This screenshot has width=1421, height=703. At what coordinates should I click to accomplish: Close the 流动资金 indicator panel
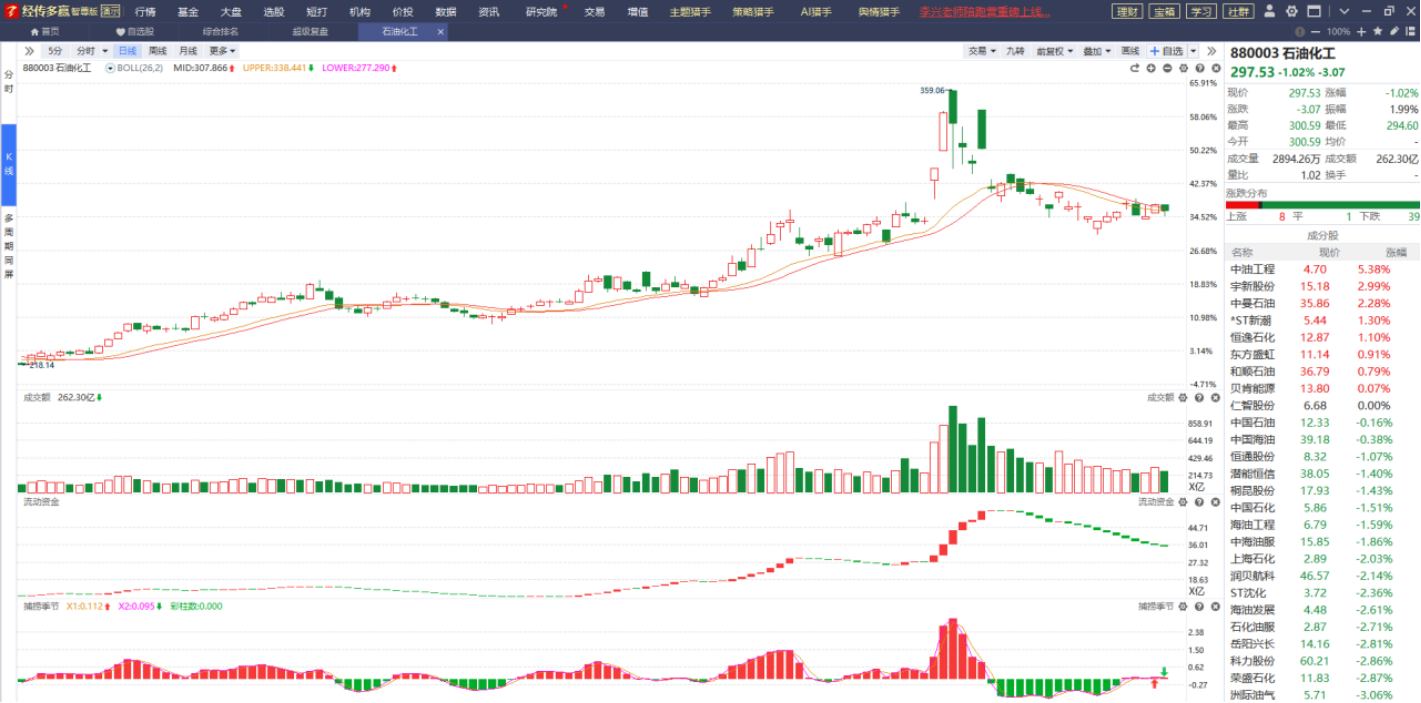1213,502
